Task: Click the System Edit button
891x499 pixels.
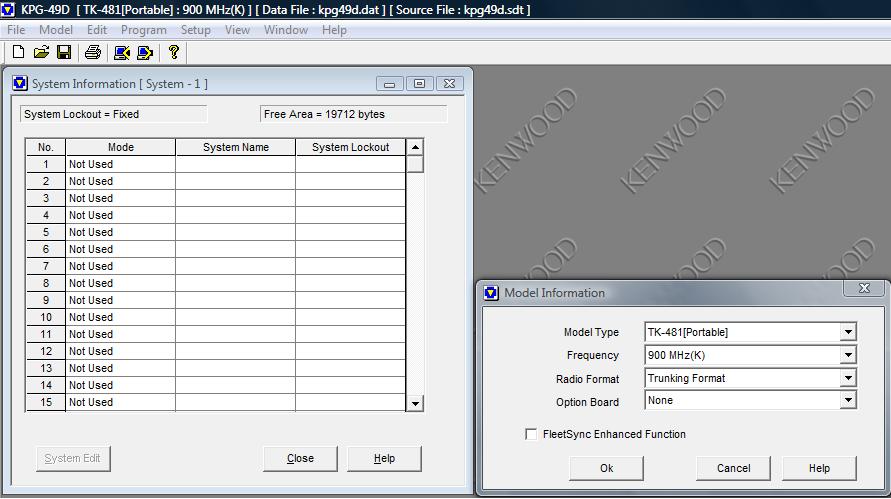Action: (73, 459)
